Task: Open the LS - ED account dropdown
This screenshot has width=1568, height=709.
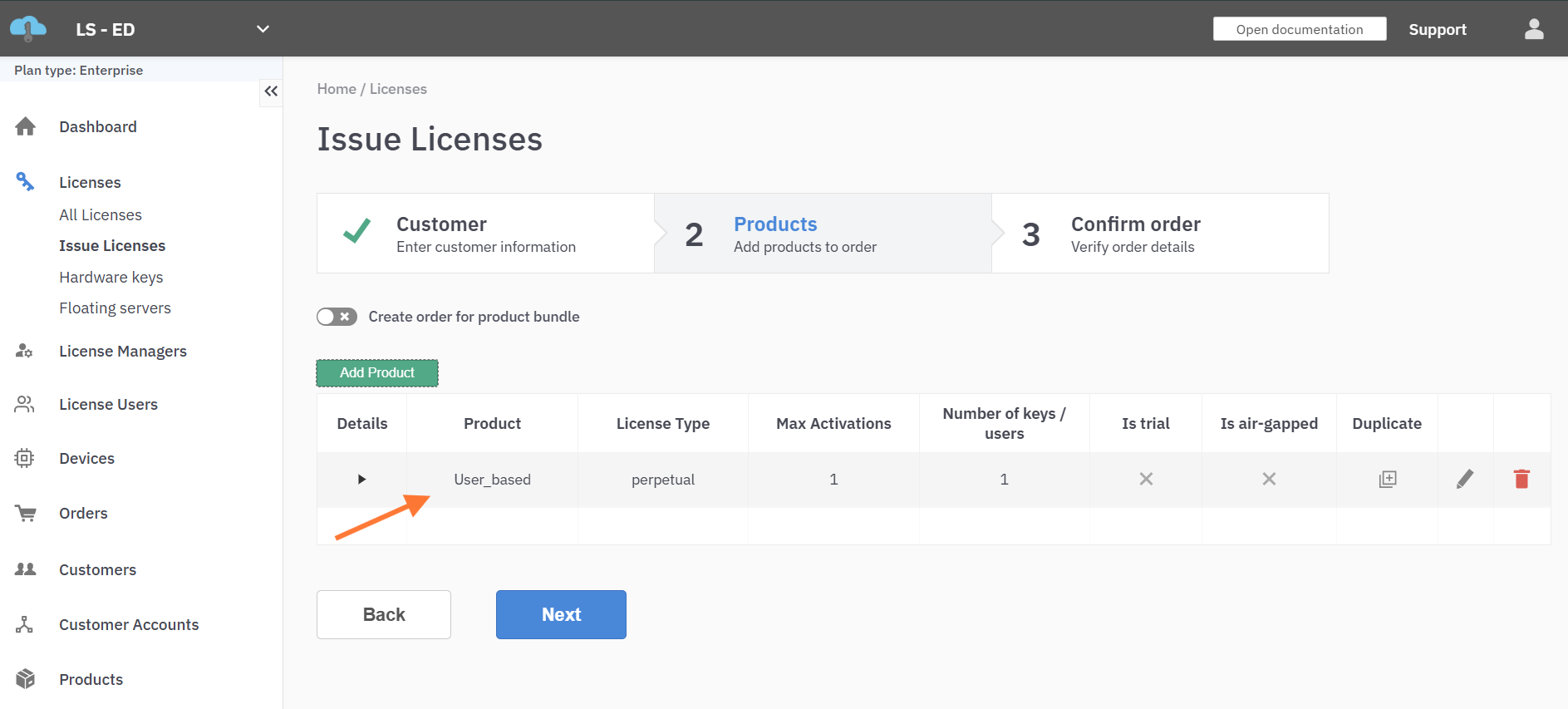Action: pyautogui.click(x=263, y=29)
